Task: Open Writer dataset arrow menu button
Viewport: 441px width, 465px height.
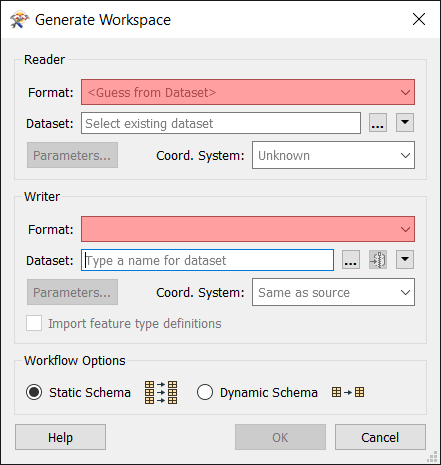Action: coord(405,260)
